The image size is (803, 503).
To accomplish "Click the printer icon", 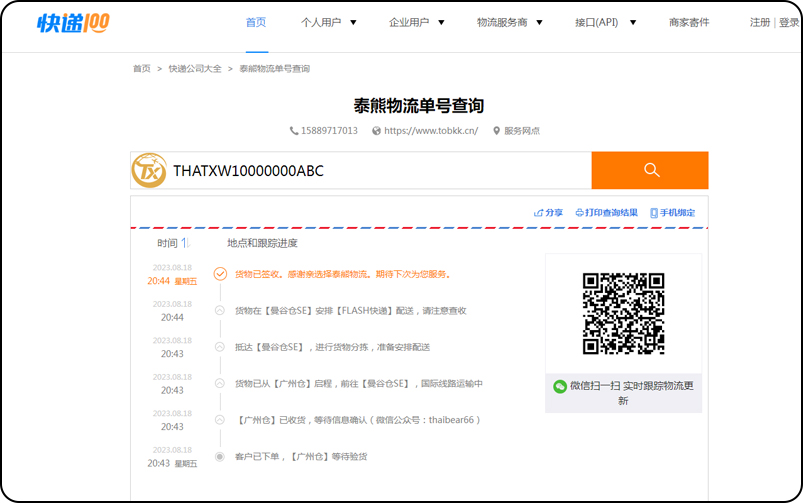I will click(x=579, y=213).
